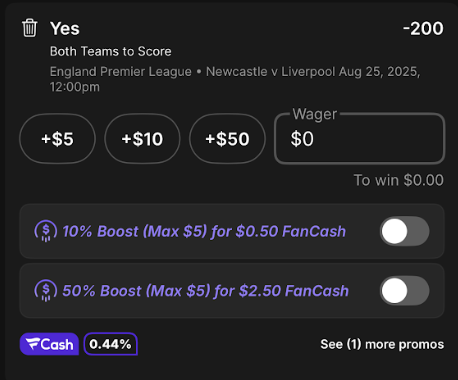Click the Both Teams to Score market label
This screenshot has height=380, width=458.
111,51
